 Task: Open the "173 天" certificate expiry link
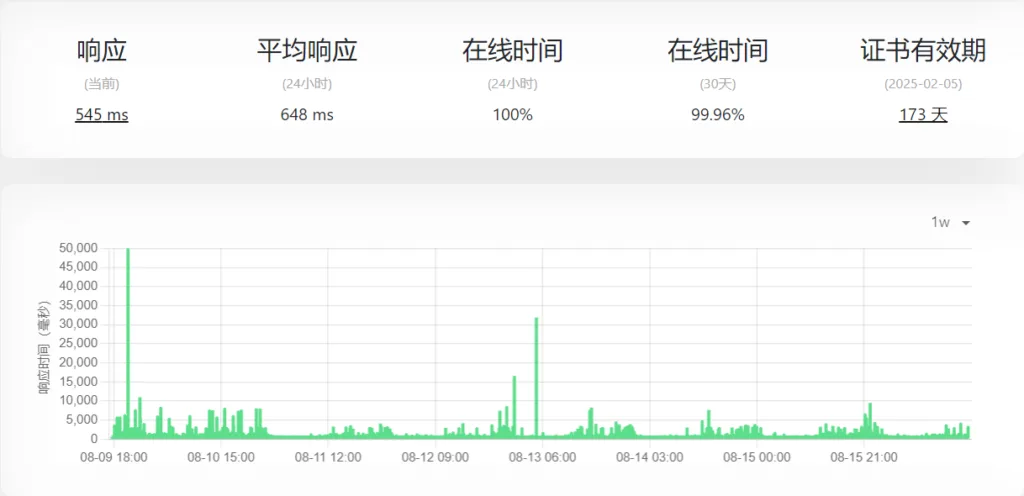click(x=923, y=115)
